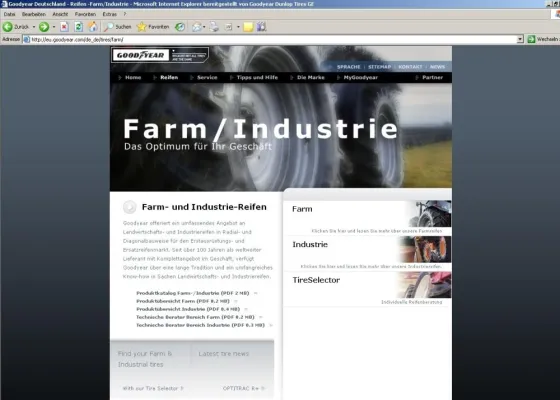Open Tipps und Hilfe navigation item
The height and width of the screenshot is (400, 560).
click(x=257, y=78)
